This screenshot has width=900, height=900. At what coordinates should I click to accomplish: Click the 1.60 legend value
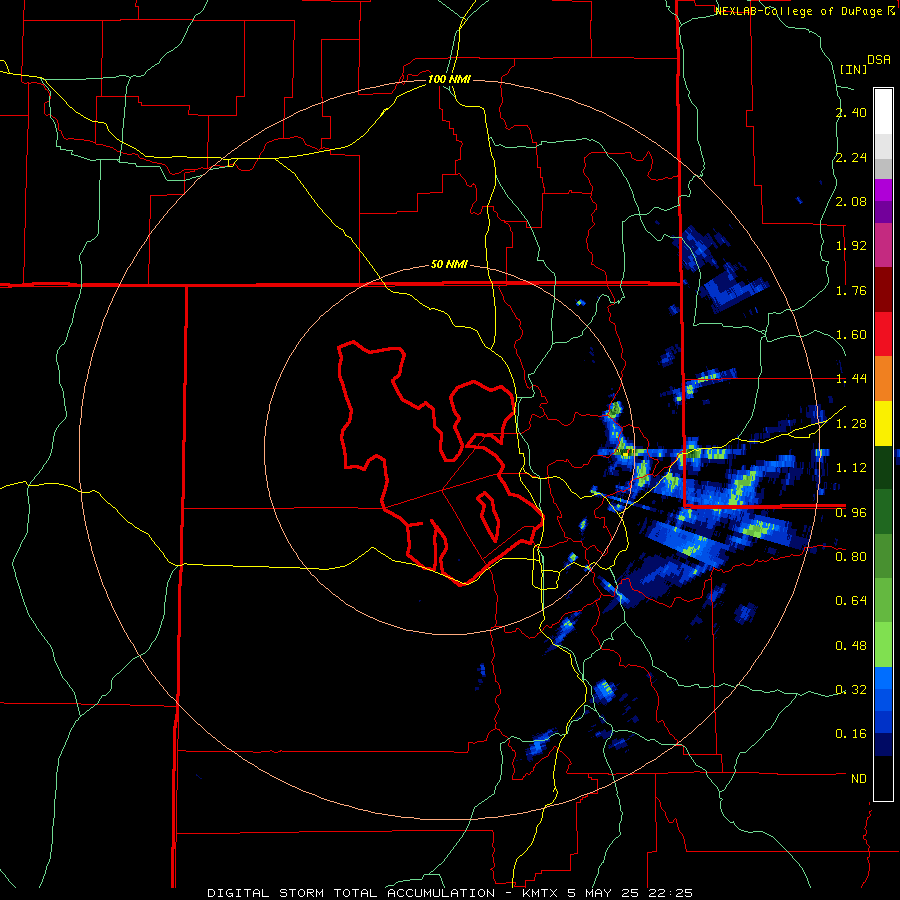click(x=851, y=335)
